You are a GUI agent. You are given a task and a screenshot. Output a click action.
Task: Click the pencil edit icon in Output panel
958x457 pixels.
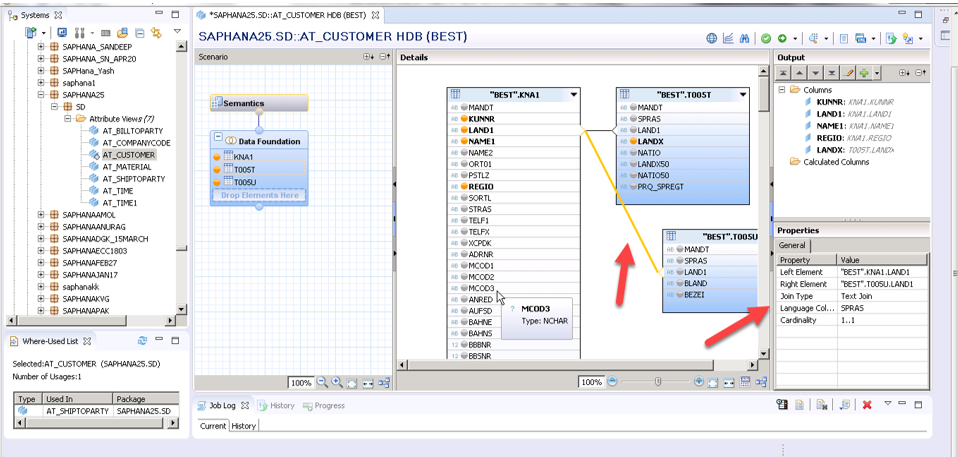(x=847, y=73)
